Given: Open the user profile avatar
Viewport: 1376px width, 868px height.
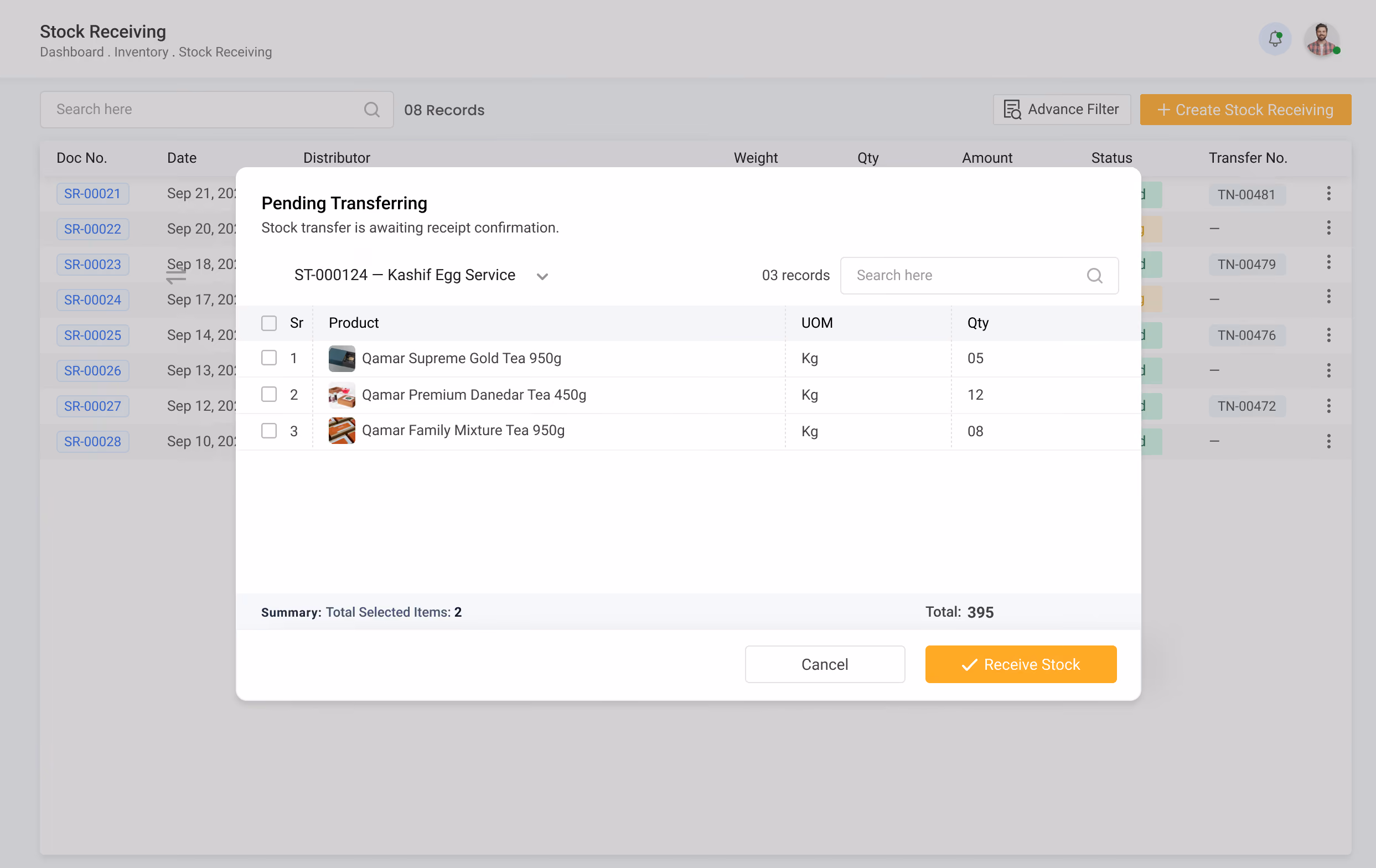Looking at the screenshot, I should (x=1321, y=39).
